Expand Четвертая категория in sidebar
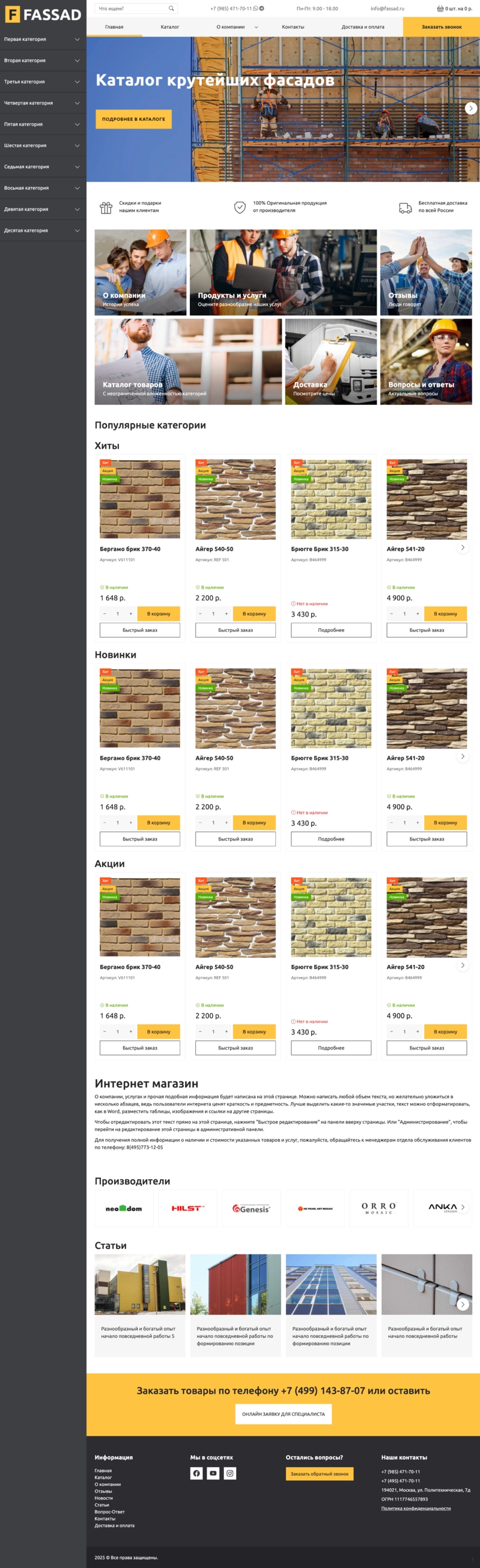 [77, 103]
